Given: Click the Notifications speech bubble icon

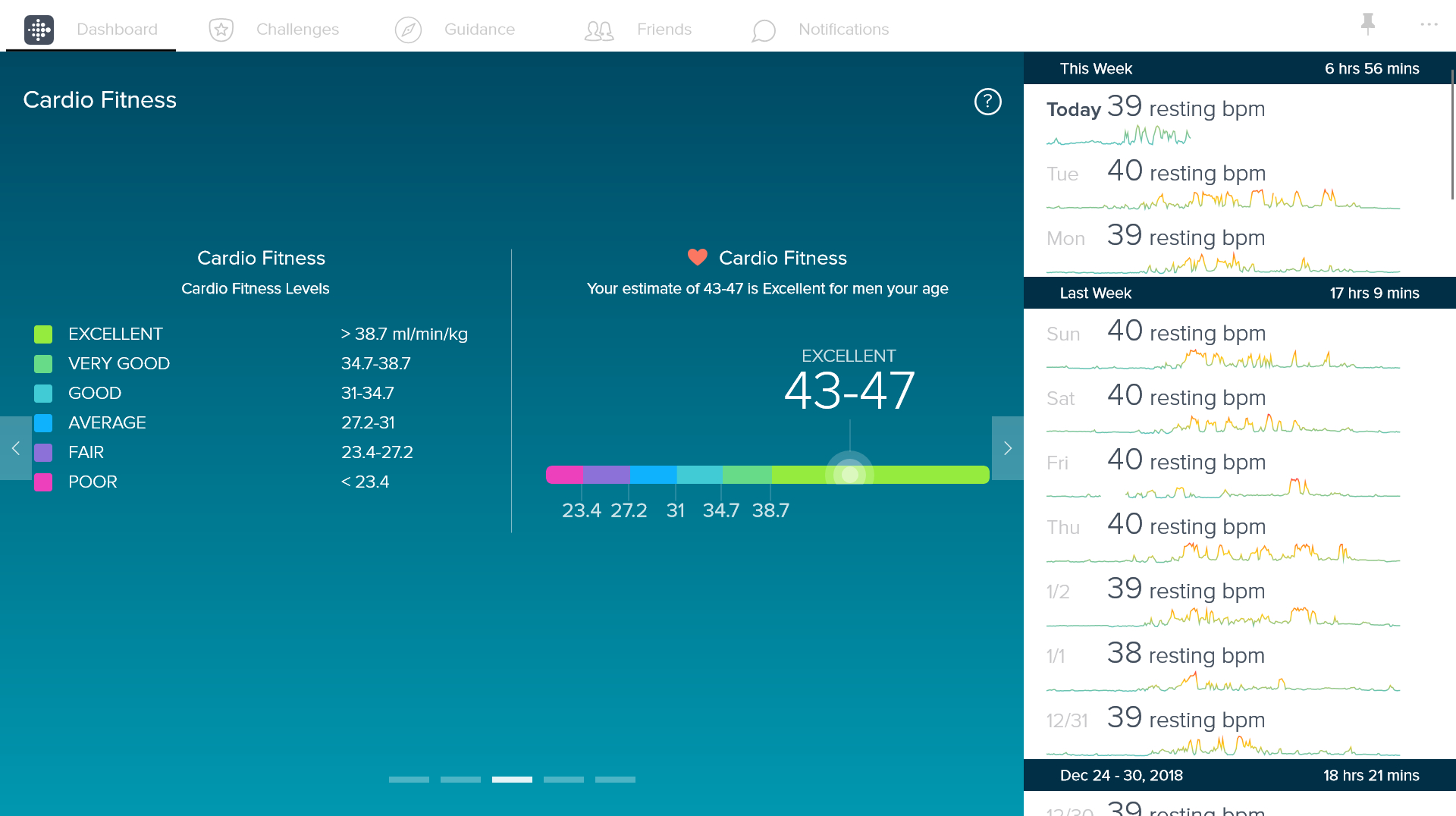Looking at the screenshot, I should [x=763, y=30].
